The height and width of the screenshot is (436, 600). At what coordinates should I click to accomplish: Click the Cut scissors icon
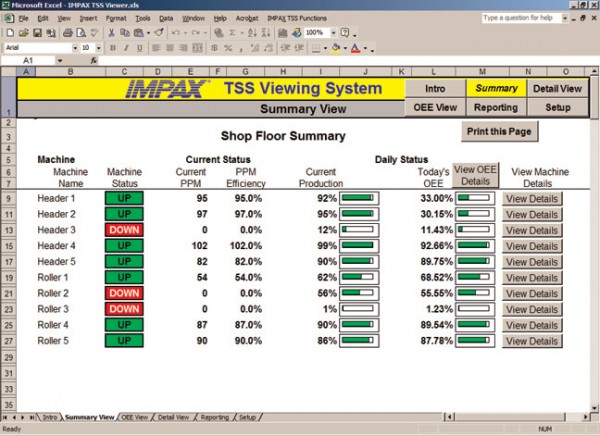[x=109, y=33]
